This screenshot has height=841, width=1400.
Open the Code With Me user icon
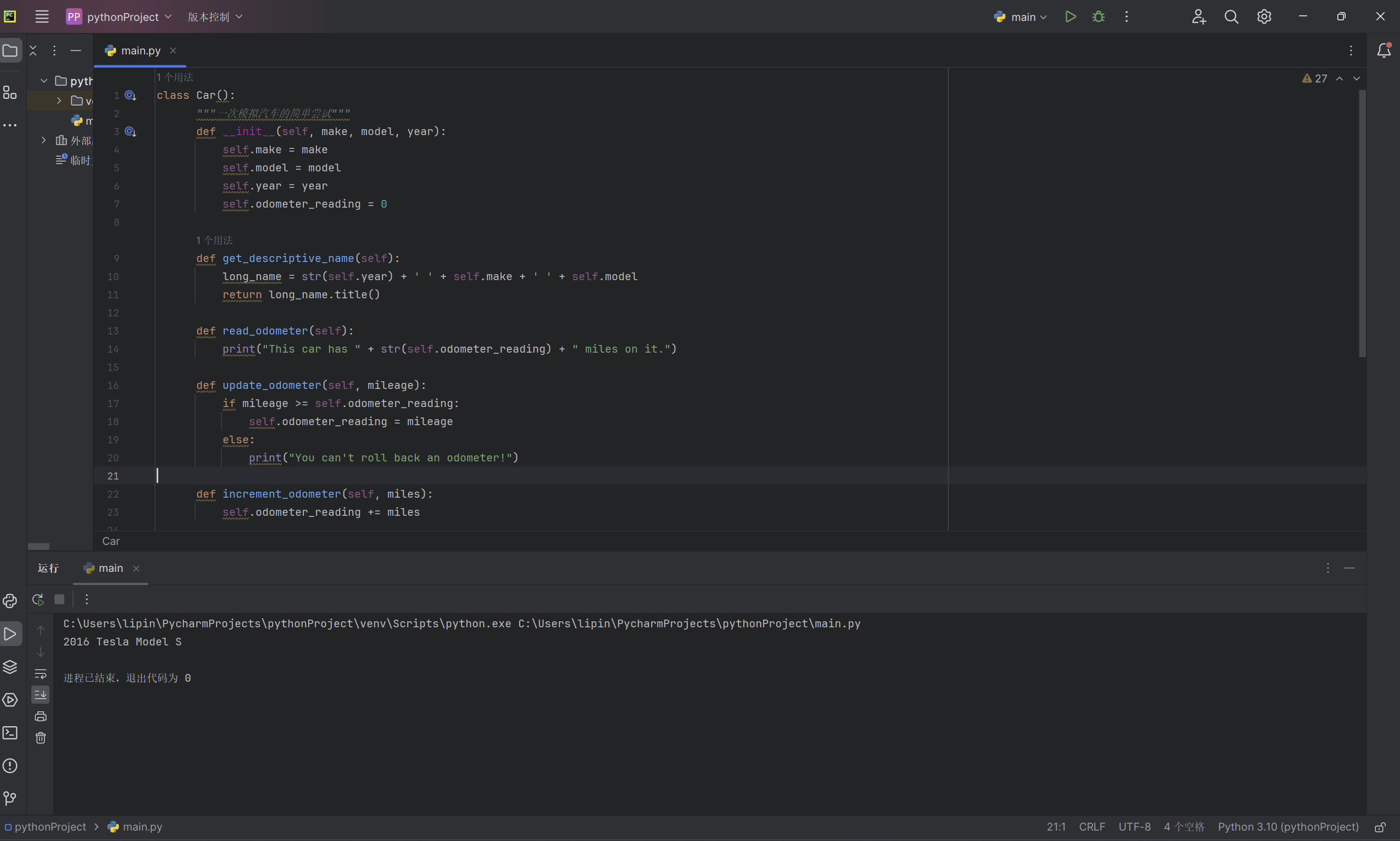pyautogui.click(x=1198, y=16)
